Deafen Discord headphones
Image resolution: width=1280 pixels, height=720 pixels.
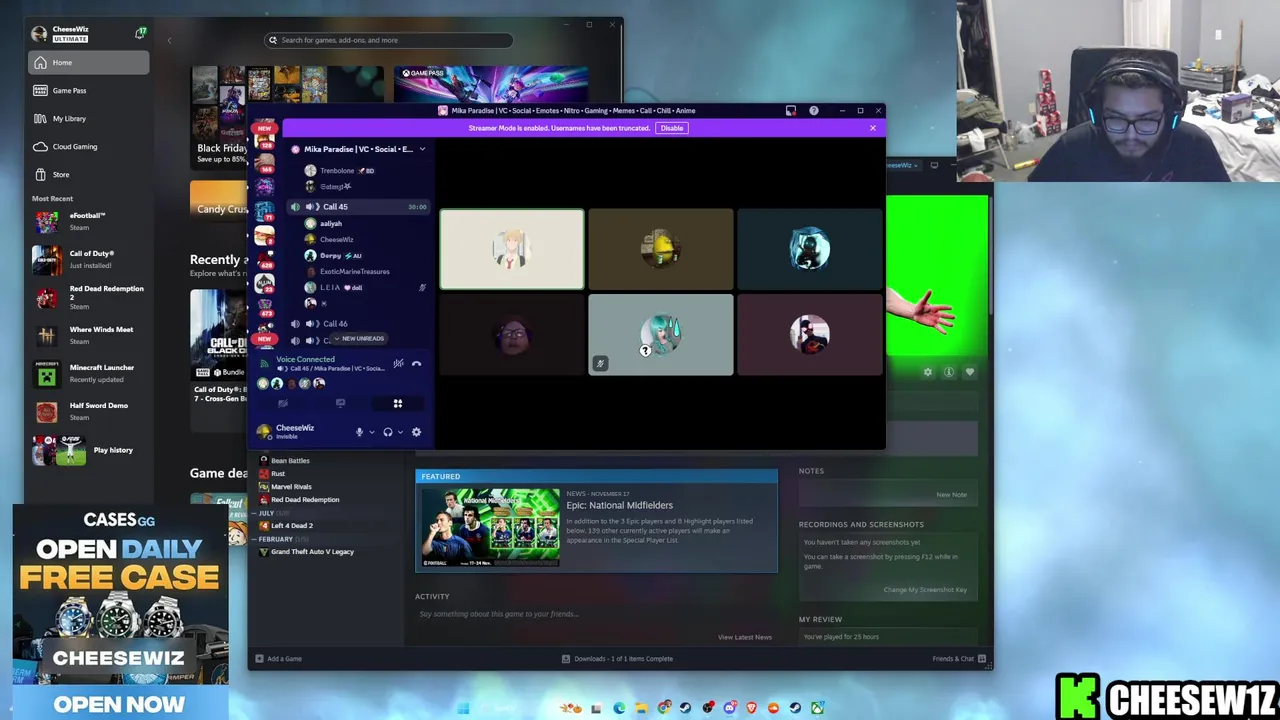388,432
